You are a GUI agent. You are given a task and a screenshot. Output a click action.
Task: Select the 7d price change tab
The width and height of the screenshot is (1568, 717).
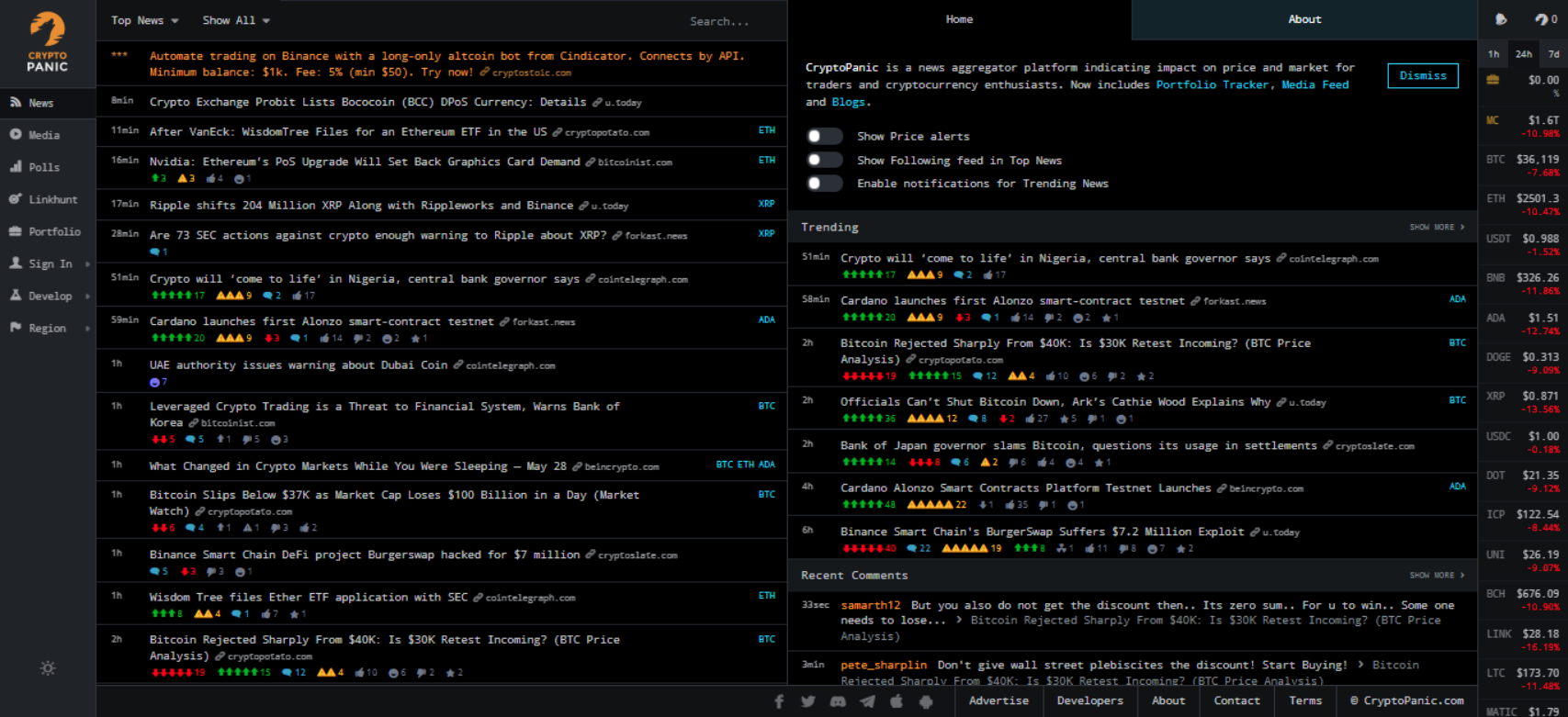[x=1553, y=54]
